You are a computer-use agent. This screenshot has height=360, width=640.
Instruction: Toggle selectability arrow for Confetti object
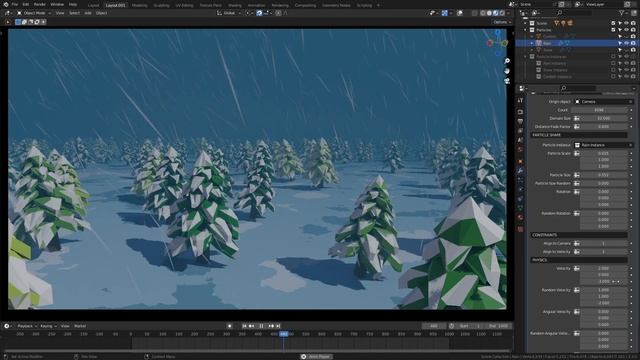point(620,37)
